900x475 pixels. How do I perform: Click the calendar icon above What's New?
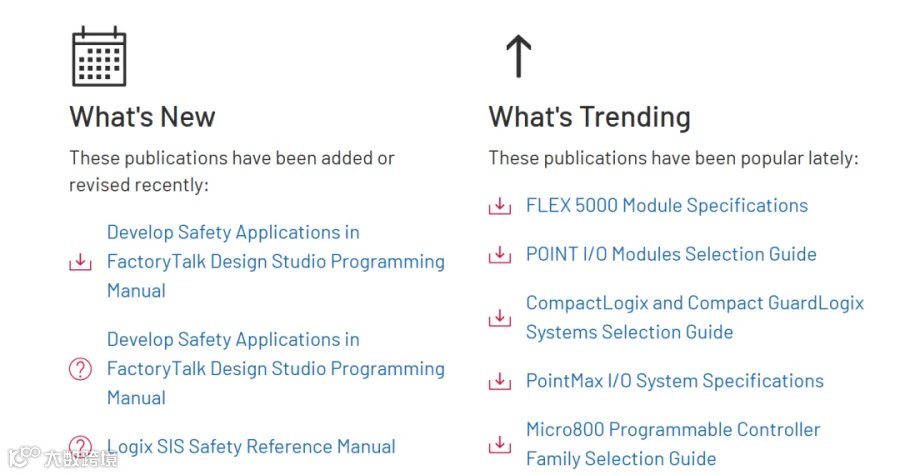[x=99, y=56]
